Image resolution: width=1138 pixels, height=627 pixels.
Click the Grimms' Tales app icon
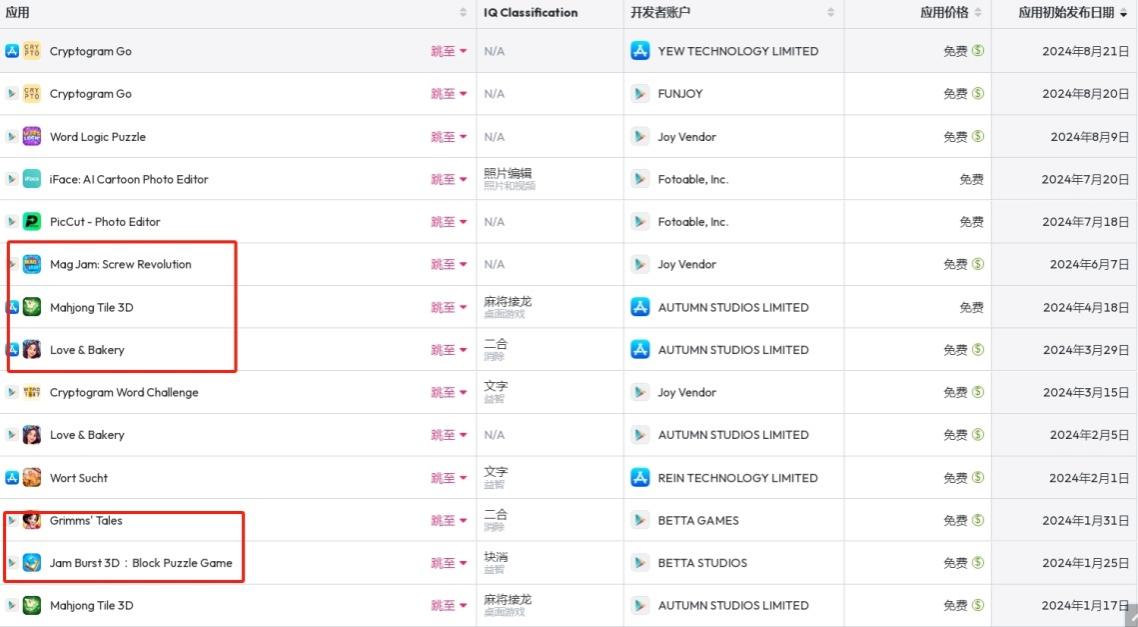click(x=32, y=520)
